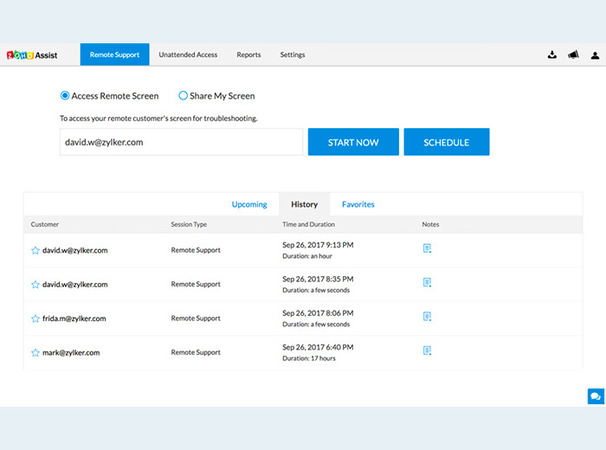Open the user profile icon

595,55
